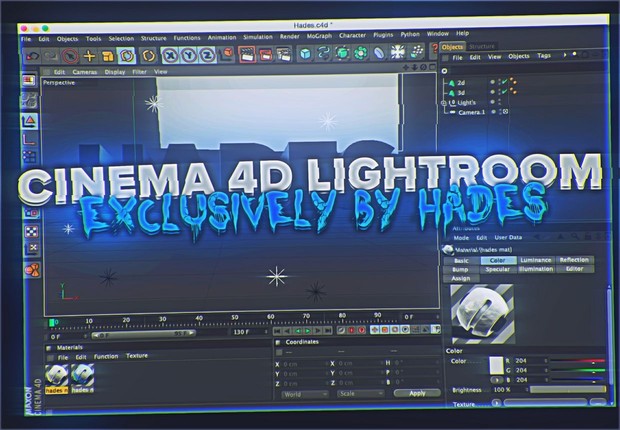Open the MoGraph menu
The height and width of the screenshot is (430, 620).
coord(319,36)
